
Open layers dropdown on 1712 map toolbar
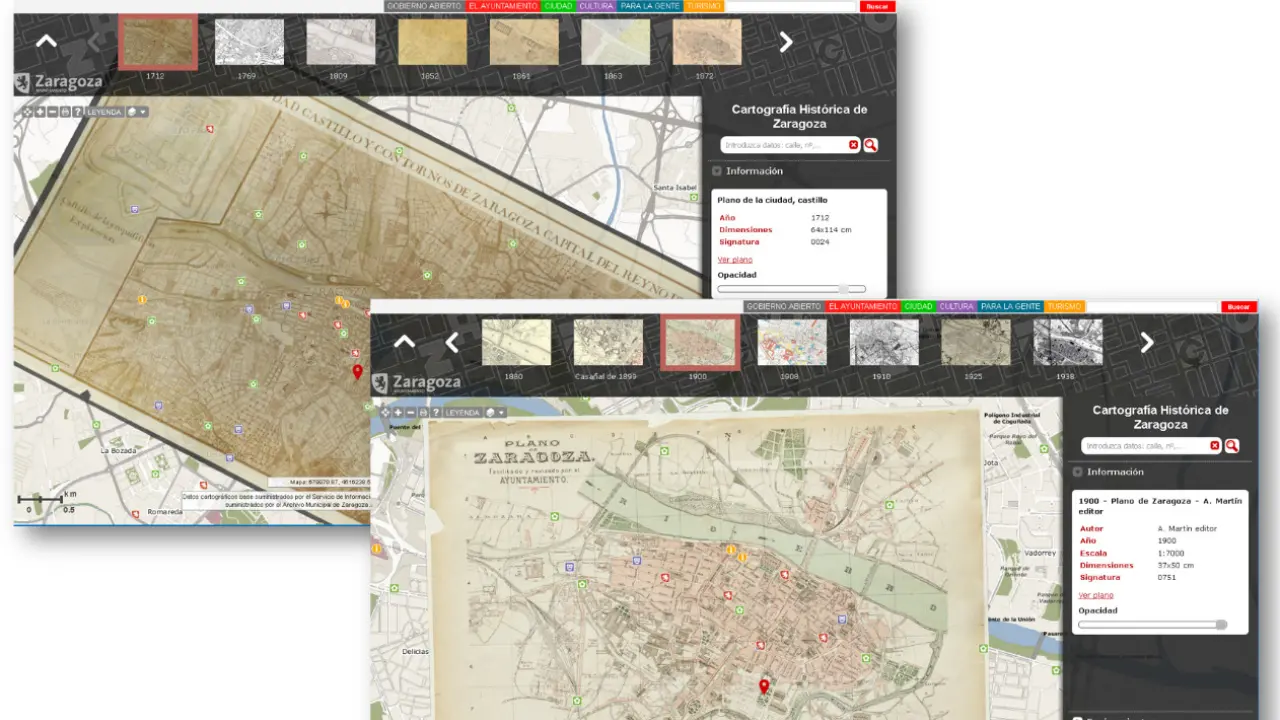pos(137,112)
